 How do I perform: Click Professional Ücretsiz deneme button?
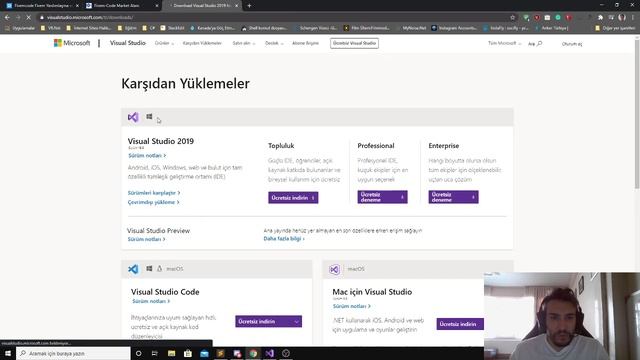tap(382, 197)
